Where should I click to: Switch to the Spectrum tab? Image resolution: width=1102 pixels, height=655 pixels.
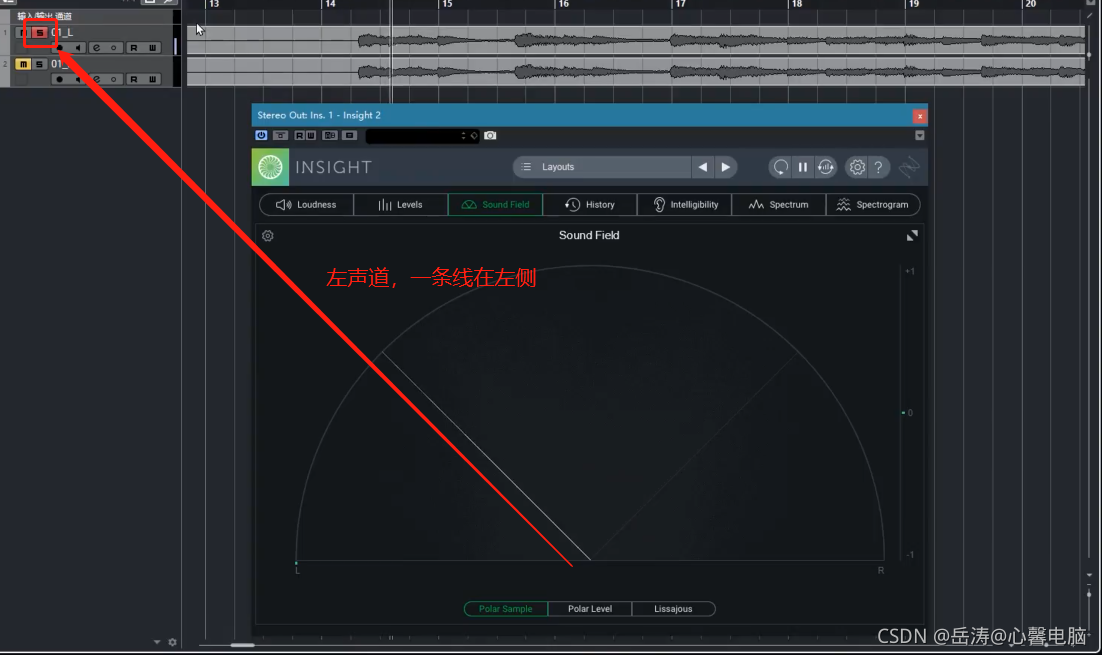779,205
